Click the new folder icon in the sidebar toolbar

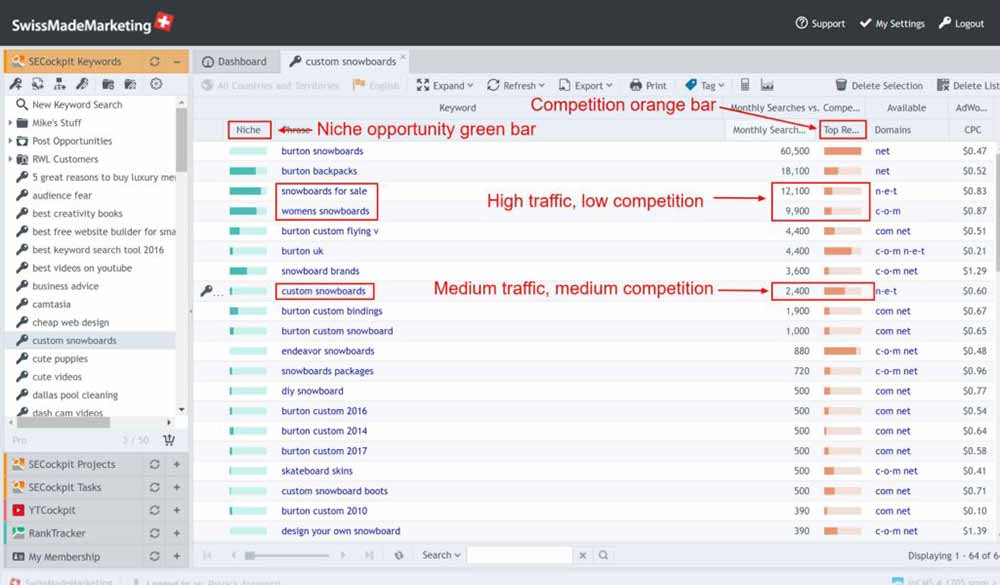(x=108, y=84)
